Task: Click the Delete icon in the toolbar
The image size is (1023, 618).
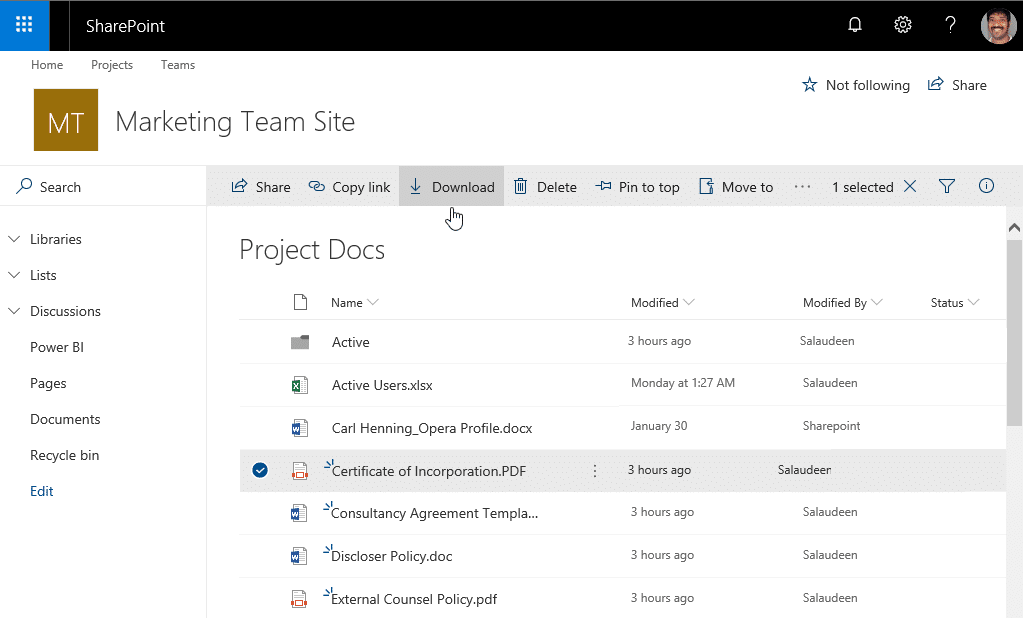Action: click(521, 186)
